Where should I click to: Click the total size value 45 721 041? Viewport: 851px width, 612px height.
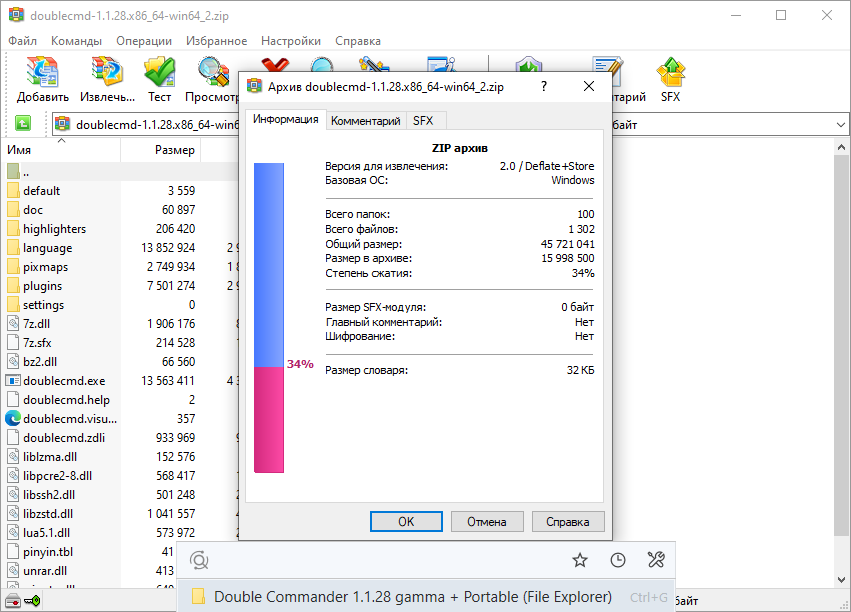(x=567, y=244)
